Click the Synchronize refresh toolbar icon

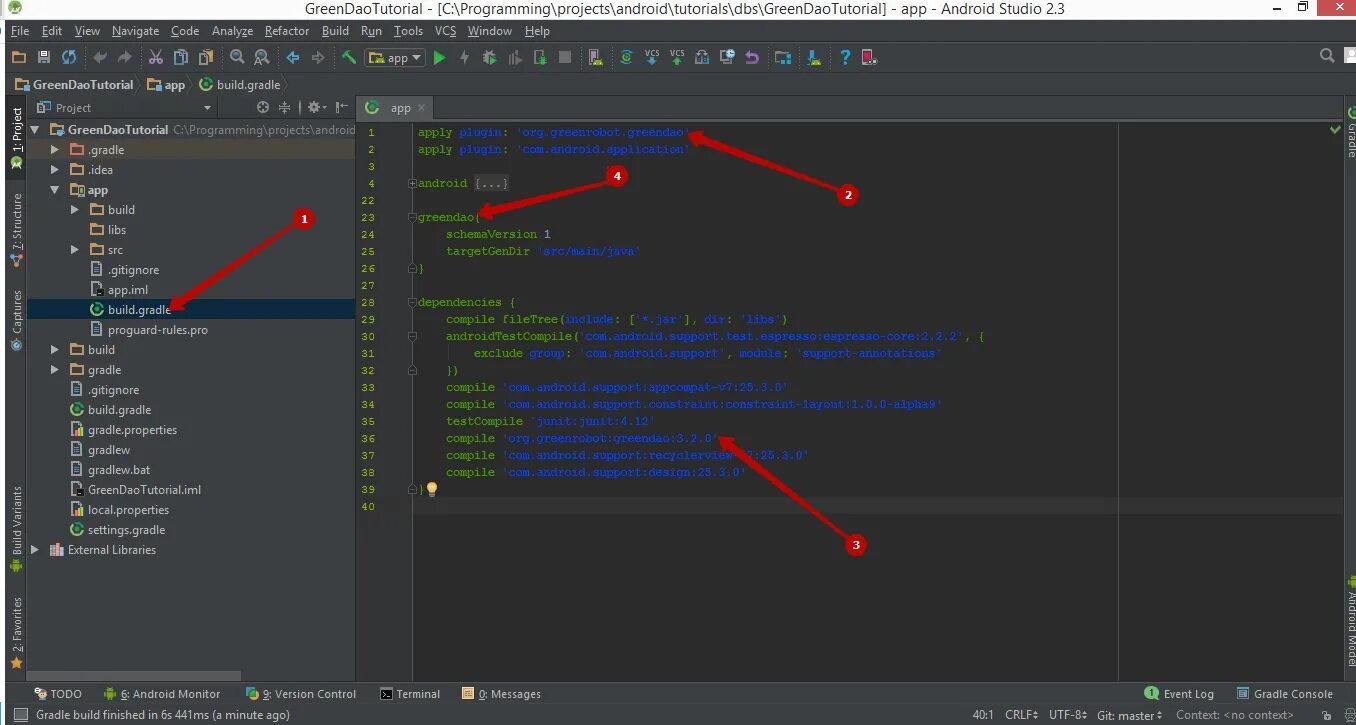pos(69,58)
